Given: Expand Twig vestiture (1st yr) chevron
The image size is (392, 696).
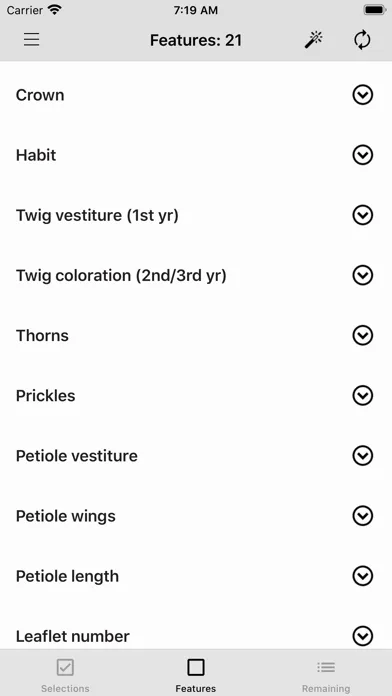Looking at the screenshot, I should tap(363, 215).
